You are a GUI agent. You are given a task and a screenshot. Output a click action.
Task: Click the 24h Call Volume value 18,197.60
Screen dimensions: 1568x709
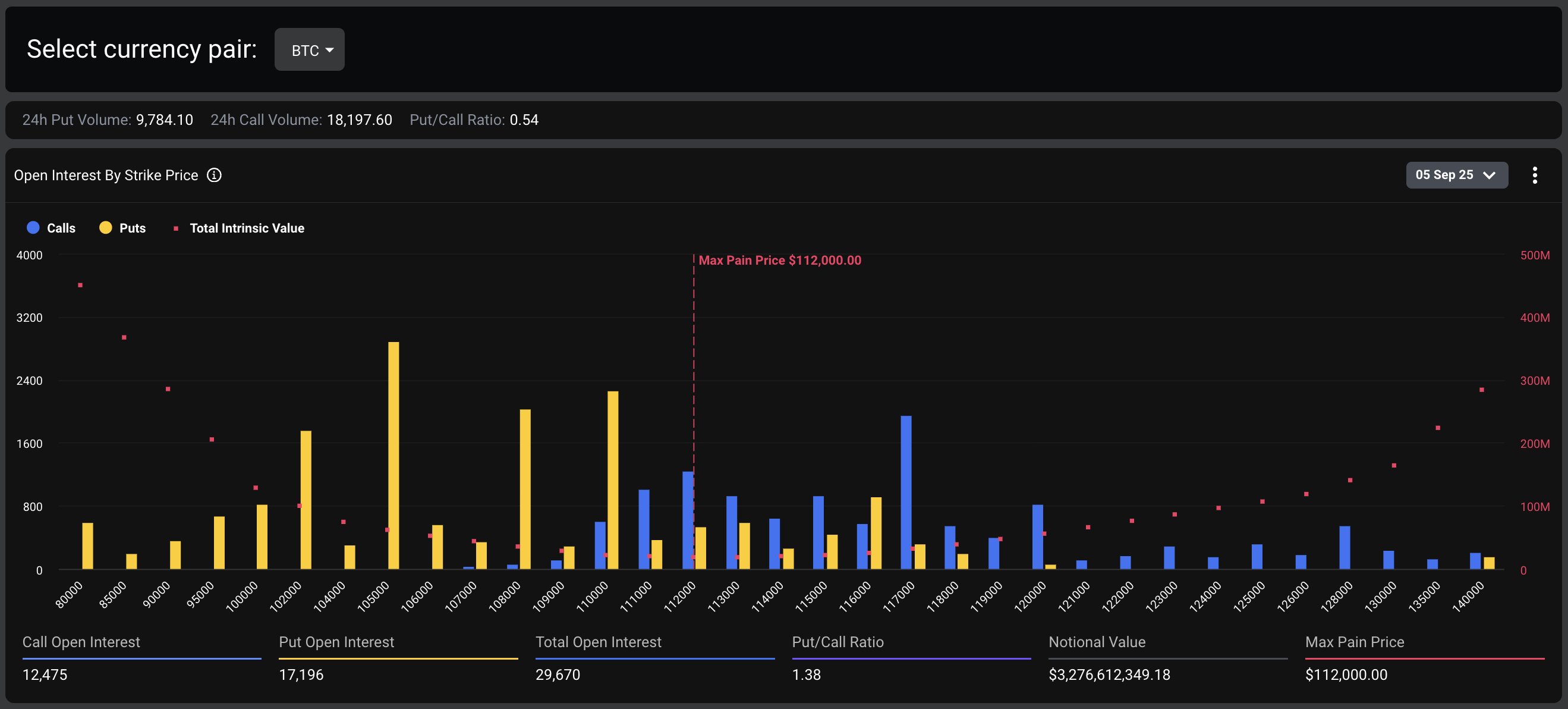(x=358, y=120)
